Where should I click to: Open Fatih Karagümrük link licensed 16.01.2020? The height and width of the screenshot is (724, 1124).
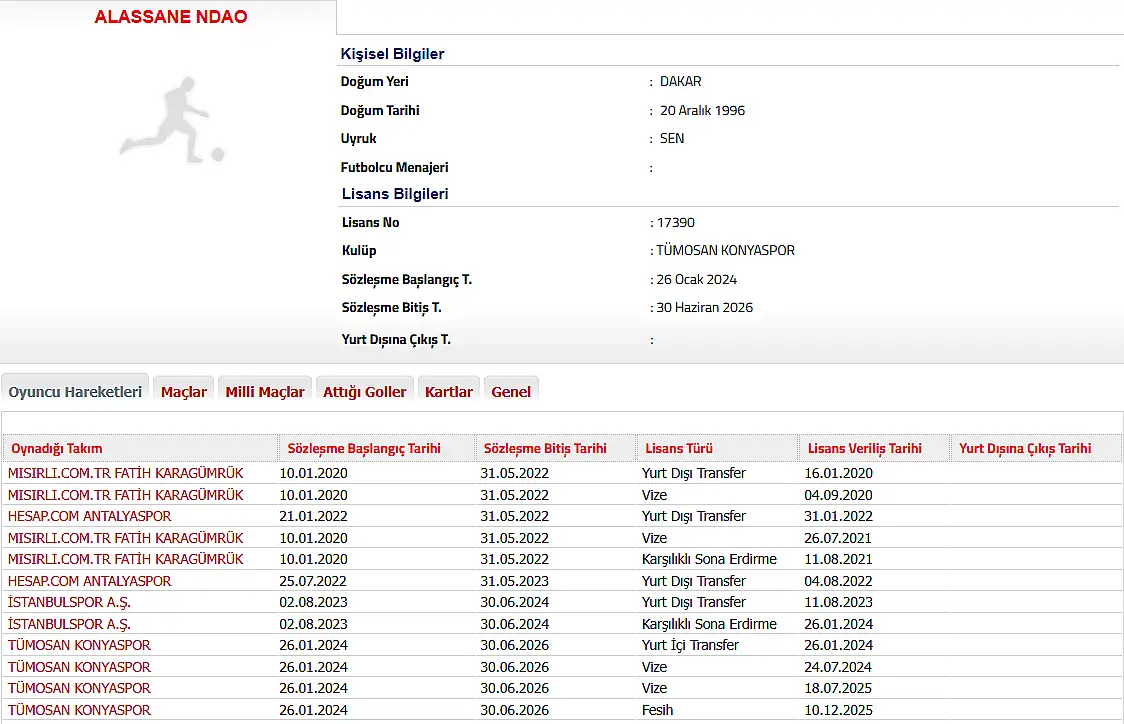[126, 473]
